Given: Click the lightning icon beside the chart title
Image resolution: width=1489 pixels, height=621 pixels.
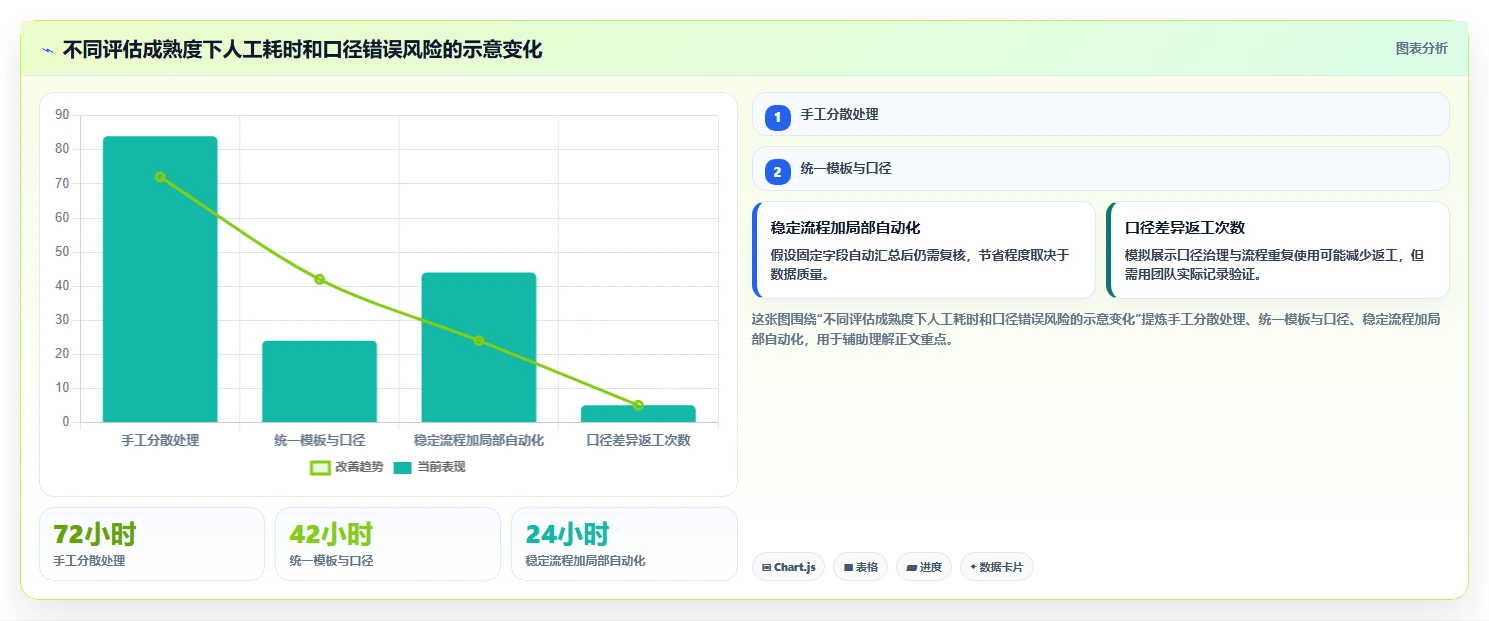Looking at the screenshot, I should click(x=48, y=50).
